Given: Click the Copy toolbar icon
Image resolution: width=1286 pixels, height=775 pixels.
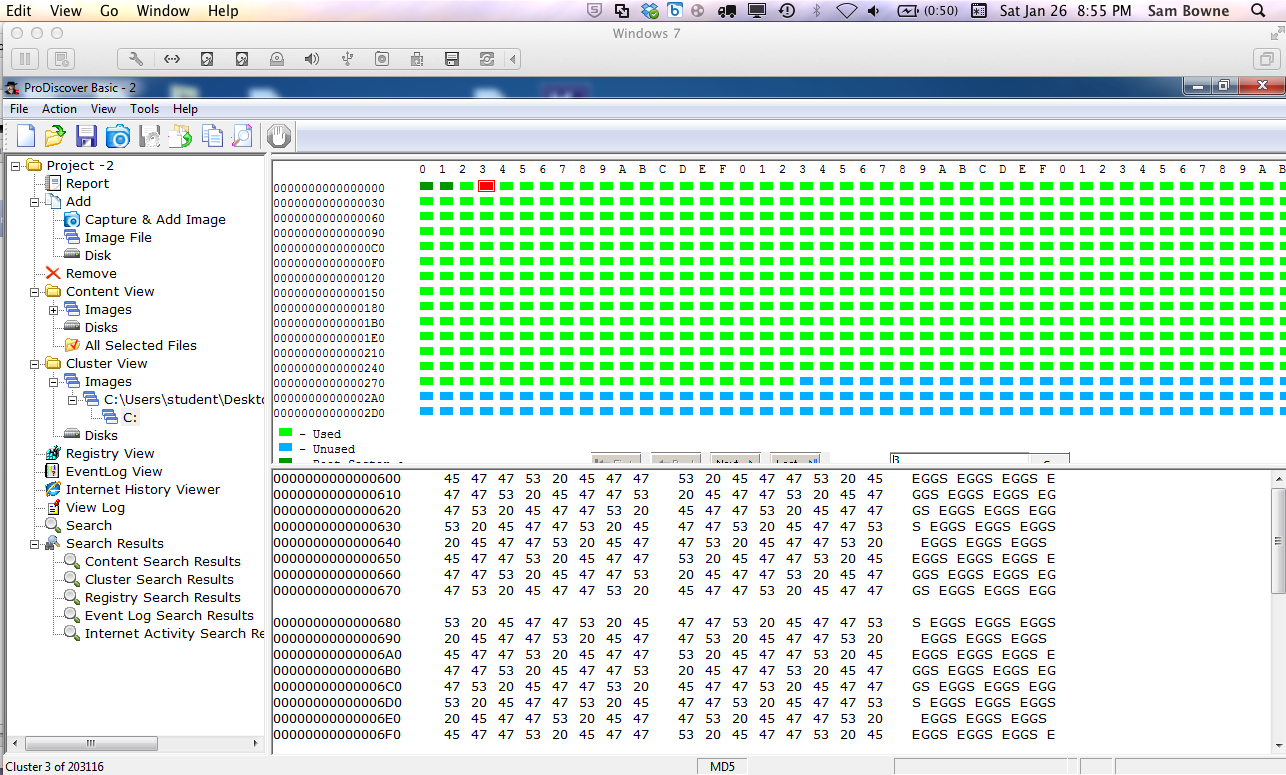Looking at the screenshot, I should (212, 136).
